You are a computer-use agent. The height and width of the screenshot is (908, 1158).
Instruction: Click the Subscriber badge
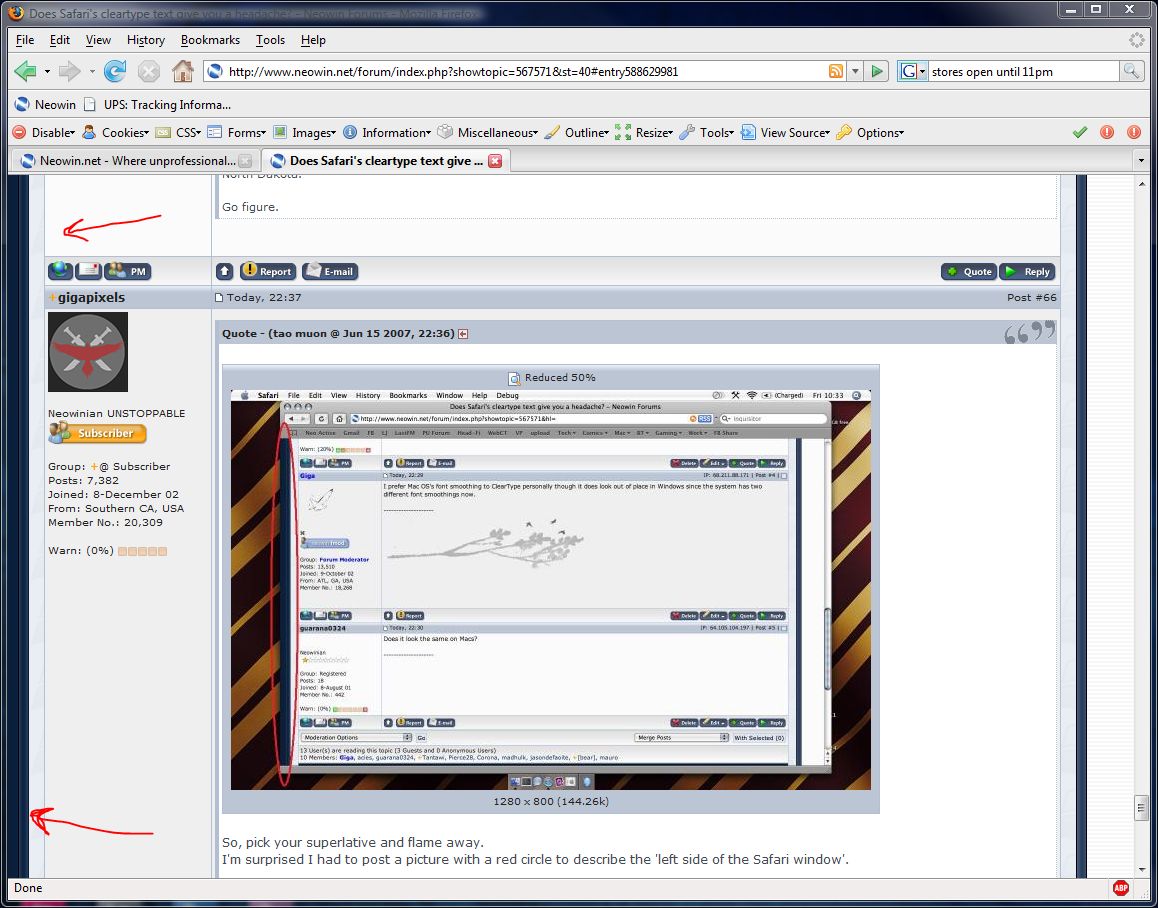click(x=97, y=433)
